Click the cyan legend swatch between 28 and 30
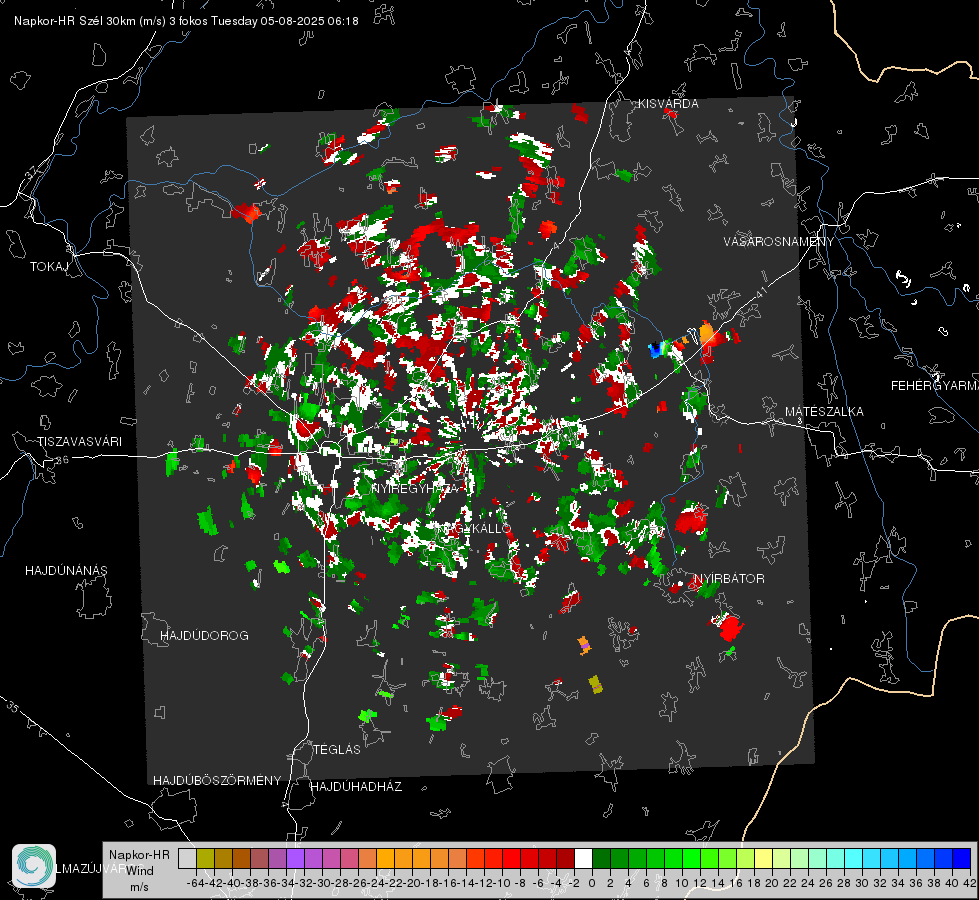Viewport: 979px width, 900px height. point(854,859)
